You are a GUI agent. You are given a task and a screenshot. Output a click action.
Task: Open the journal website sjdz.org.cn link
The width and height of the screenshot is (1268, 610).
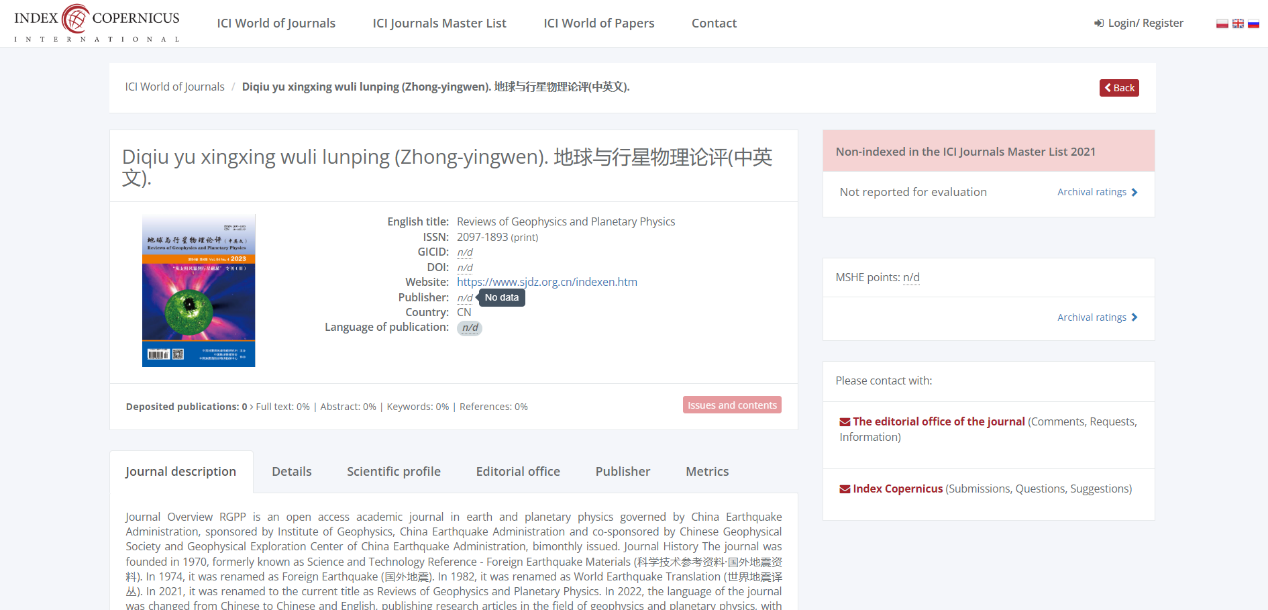[547, 282]
